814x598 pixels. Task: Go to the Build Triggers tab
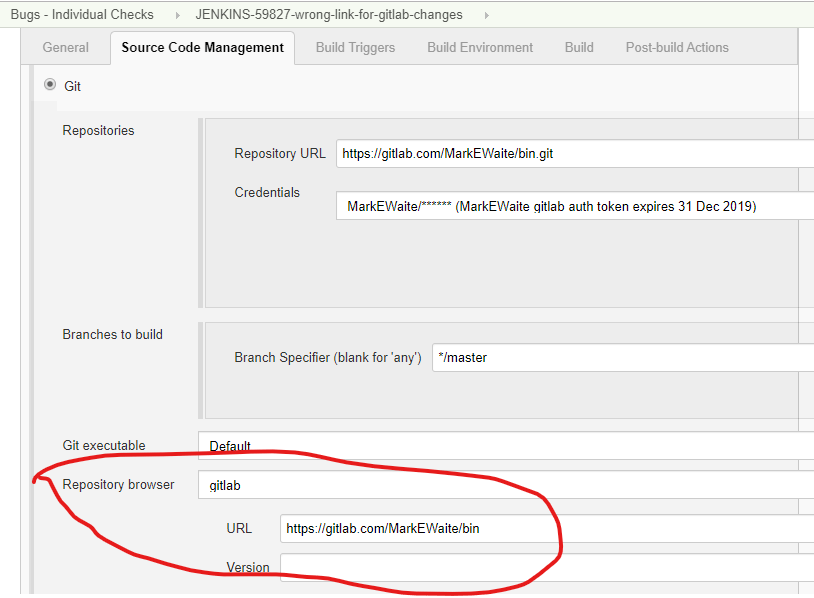click(x=355, y=47)
